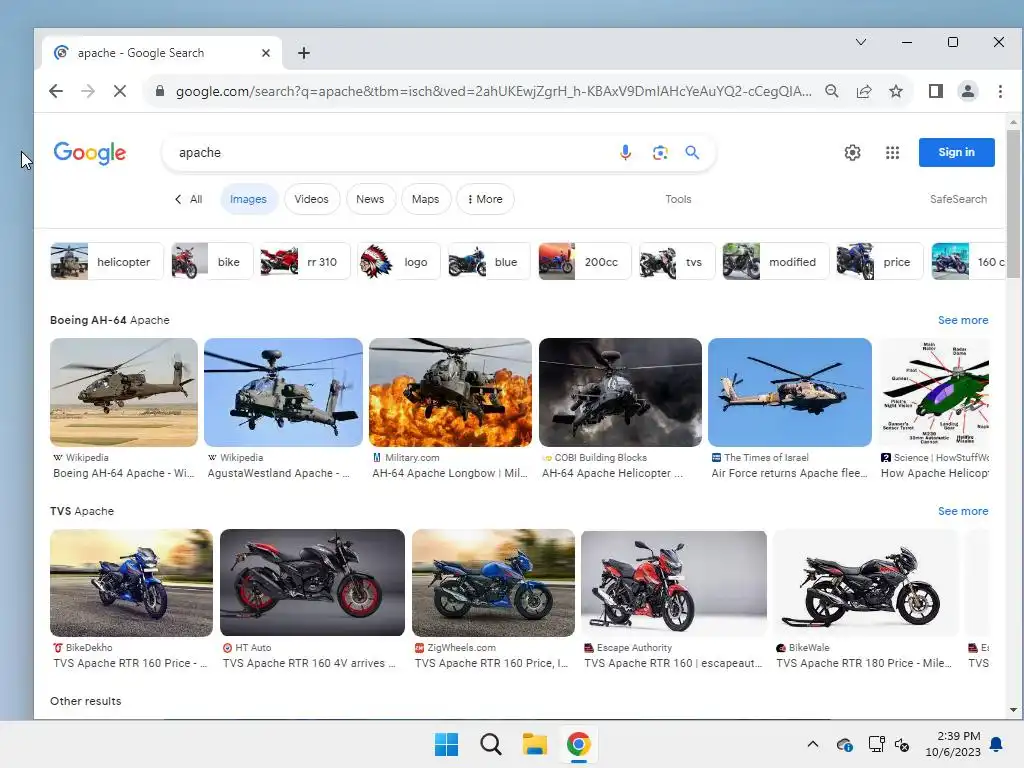See more TVS Apache images
Image resolution: width=1024 pixels, height=768 pixels.
(963, 511)
